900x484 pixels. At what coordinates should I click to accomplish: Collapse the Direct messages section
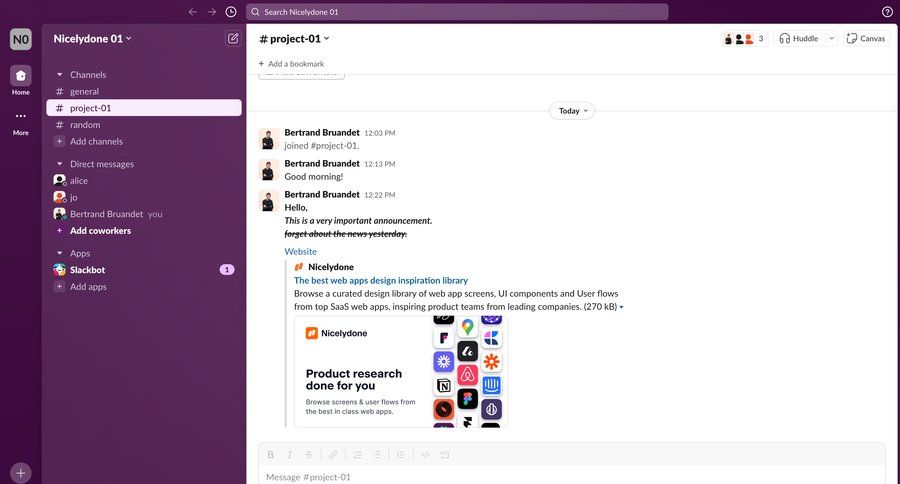[59, 164]
